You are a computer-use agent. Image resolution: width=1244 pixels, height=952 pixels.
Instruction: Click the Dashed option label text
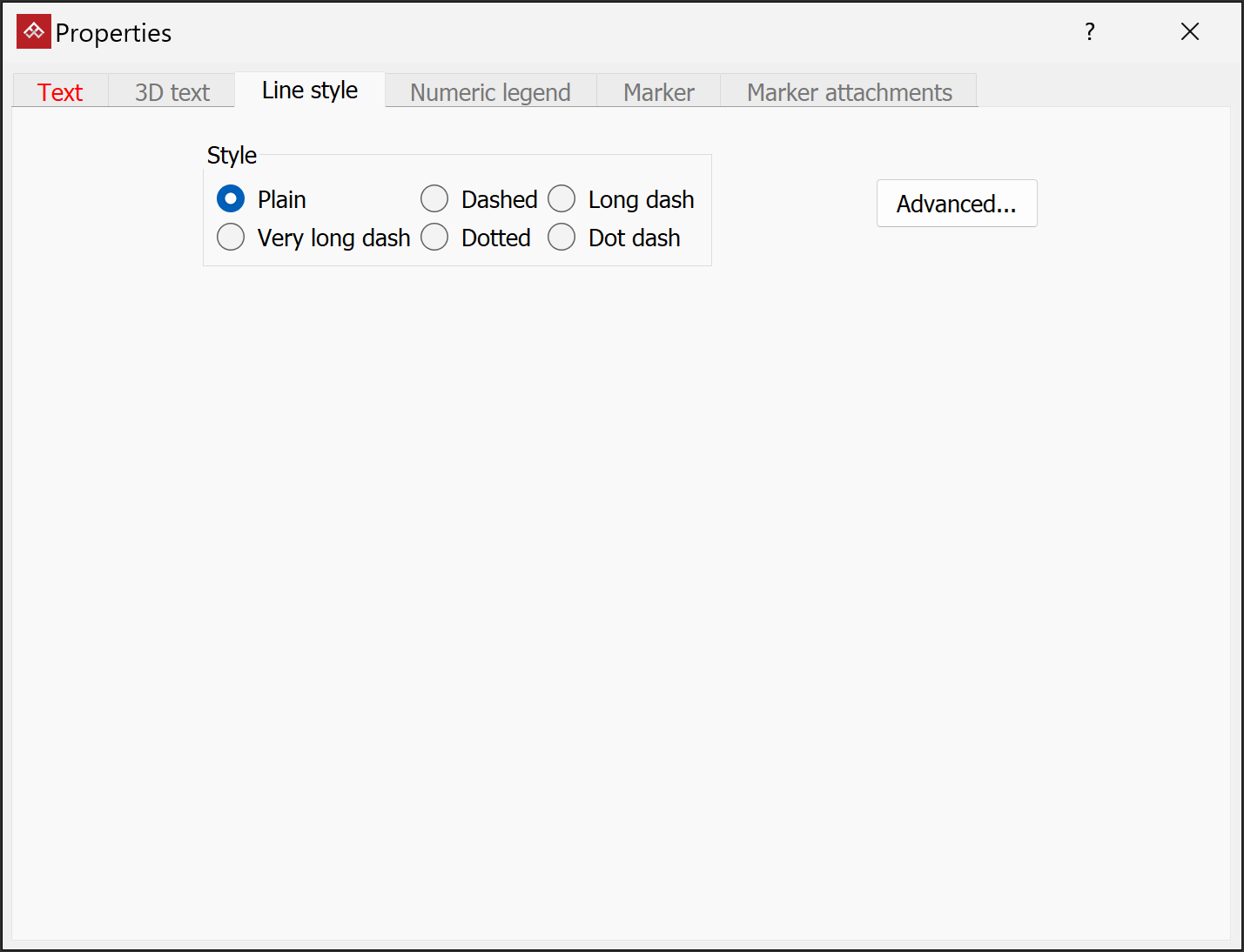499,200
